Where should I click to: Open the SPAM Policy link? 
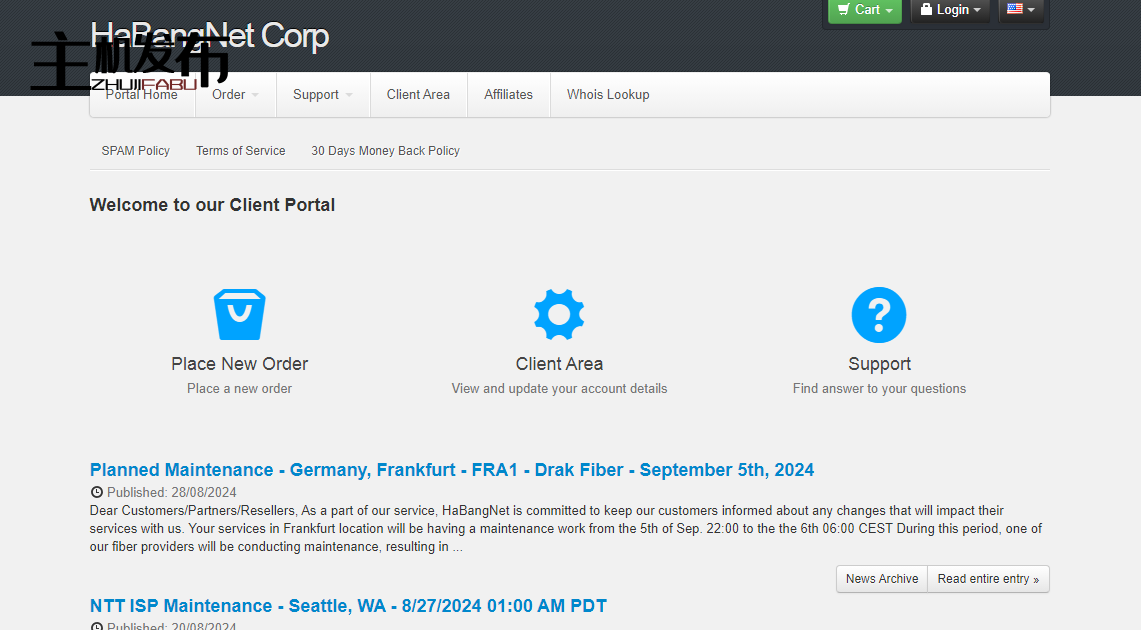click(x=135, y=151)
